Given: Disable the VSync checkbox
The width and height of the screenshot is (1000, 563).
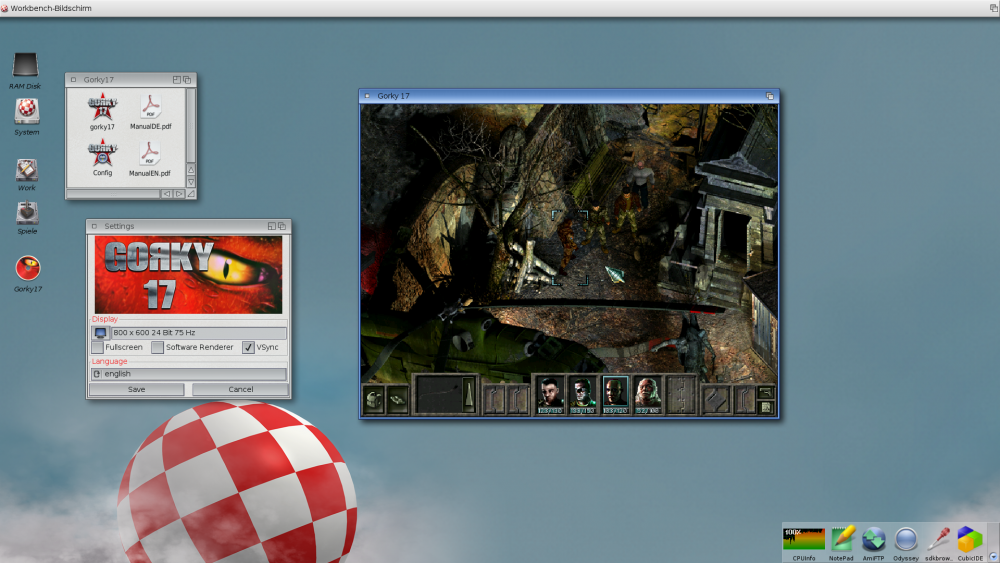Looking at the screenshot, I should pos(248,348).
